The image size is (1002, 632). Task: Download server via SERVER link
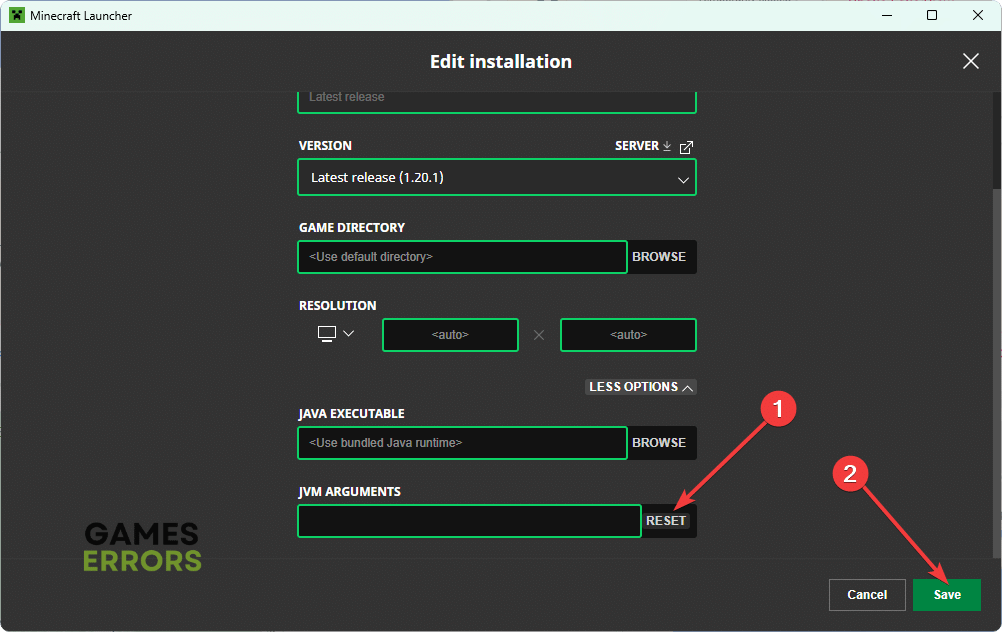tap(643, 146)
